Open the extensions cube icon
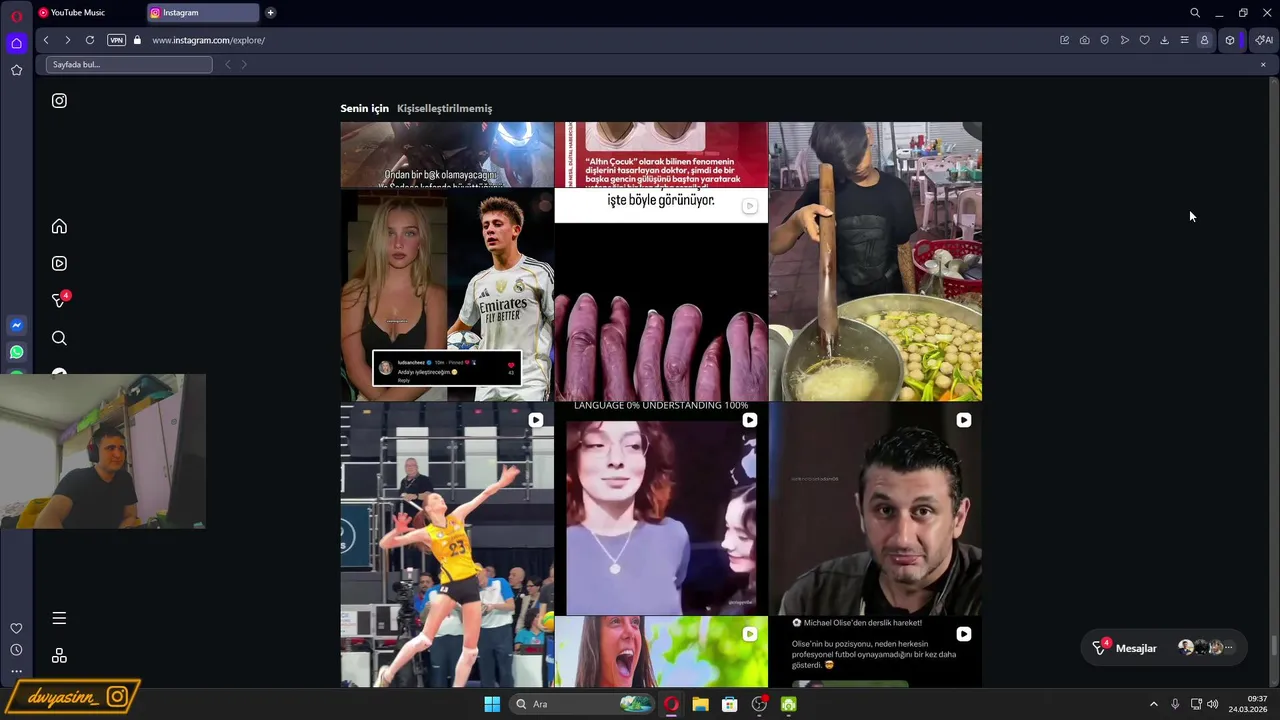Viewport: 1280px width, 720px height. [x=1230, y=40]
